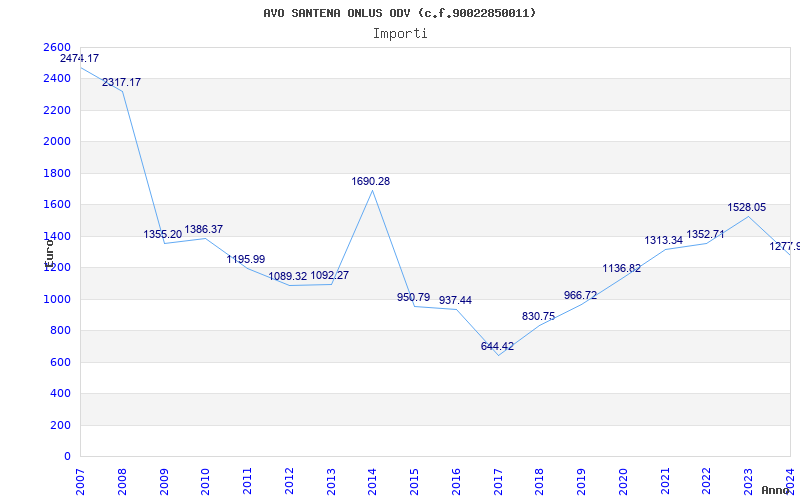Select the x-axis year 2018
Image resolution: width=800 pixels, height=500 pixels.
click(x=540, y=481)
